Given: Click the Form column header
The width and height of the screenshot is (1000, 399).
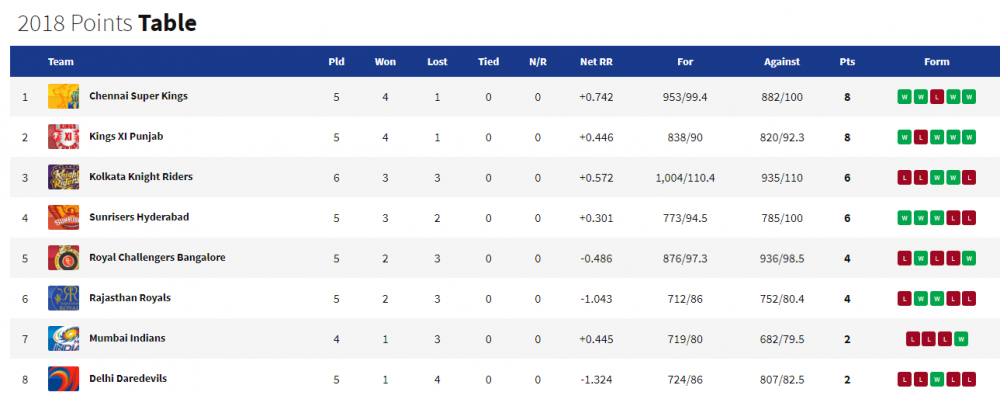Looking at the screenshot, I should pyautogui.click(x=937, y=62).
